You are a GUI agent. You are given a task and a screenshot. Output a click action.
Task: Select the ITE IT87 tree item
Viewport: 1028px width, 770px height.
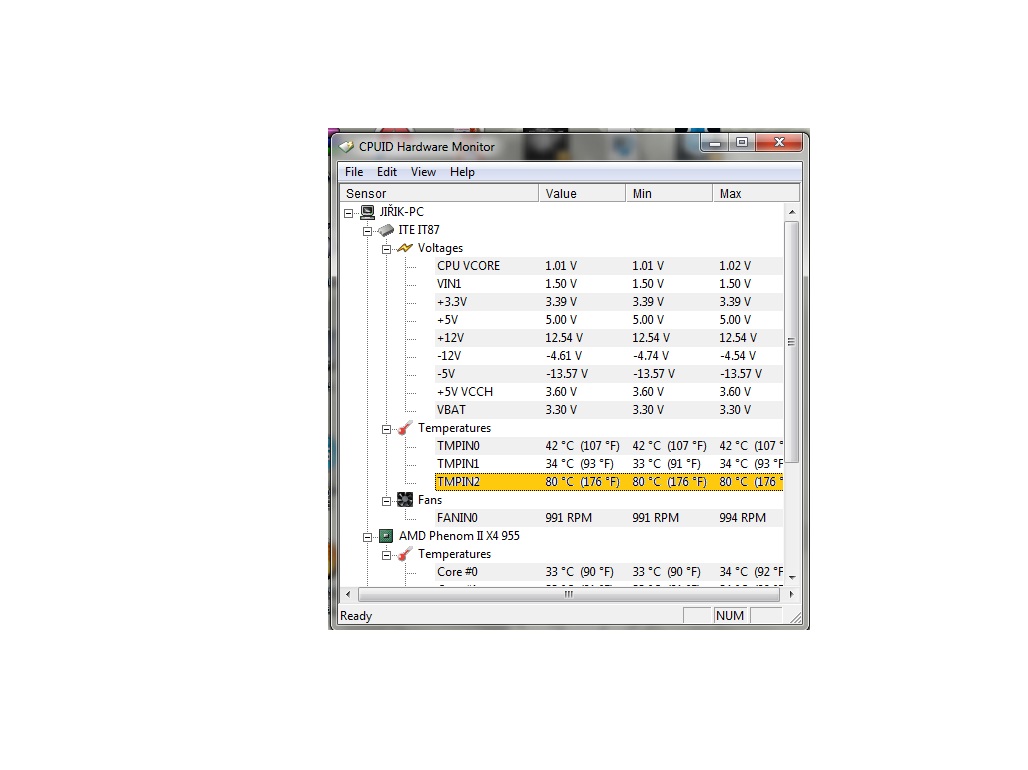(x=419, y=230)
